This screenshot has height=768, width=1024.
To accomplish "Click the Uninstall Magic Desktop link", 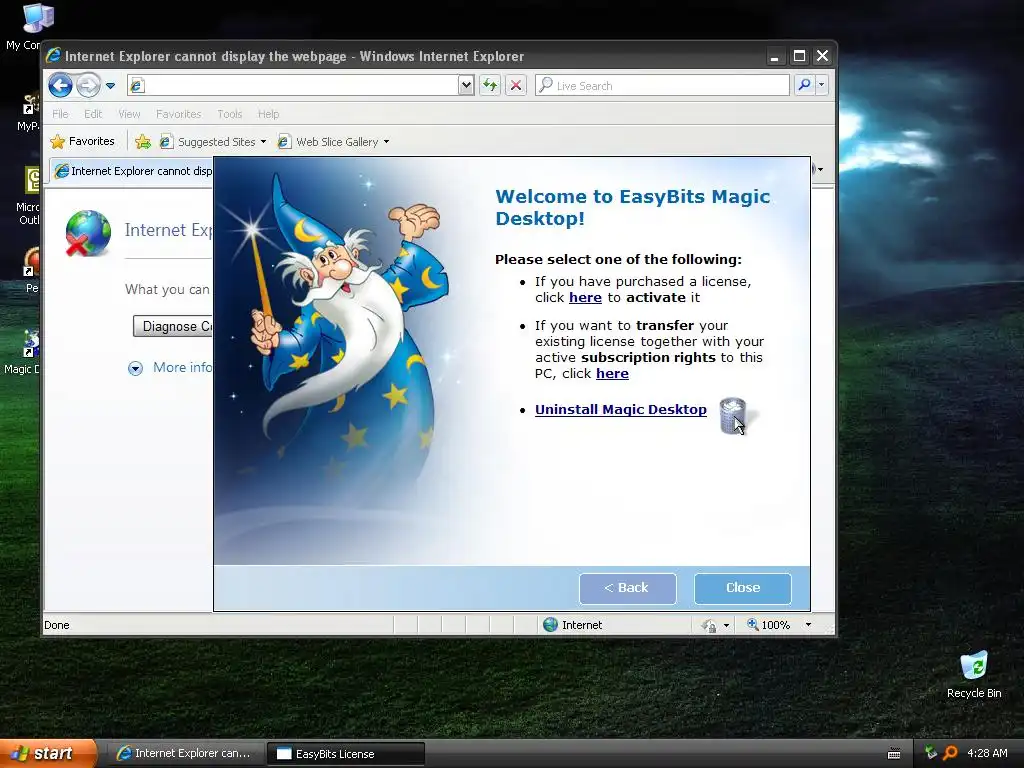I will [x=620, y=409].
